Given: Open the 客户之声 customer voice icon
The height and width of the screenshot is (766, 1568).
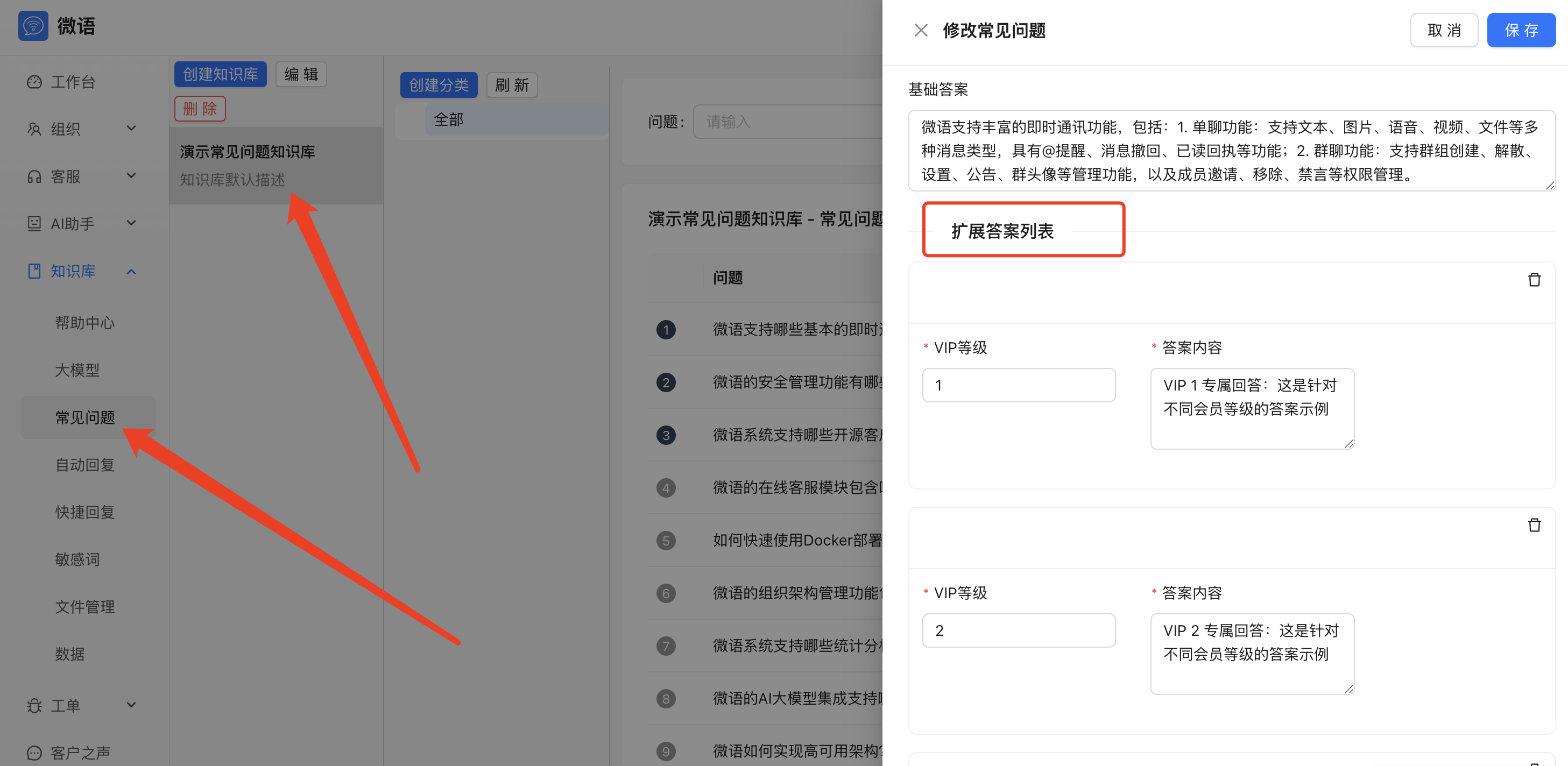Looking at the screenshot, I should click(34, 752).
